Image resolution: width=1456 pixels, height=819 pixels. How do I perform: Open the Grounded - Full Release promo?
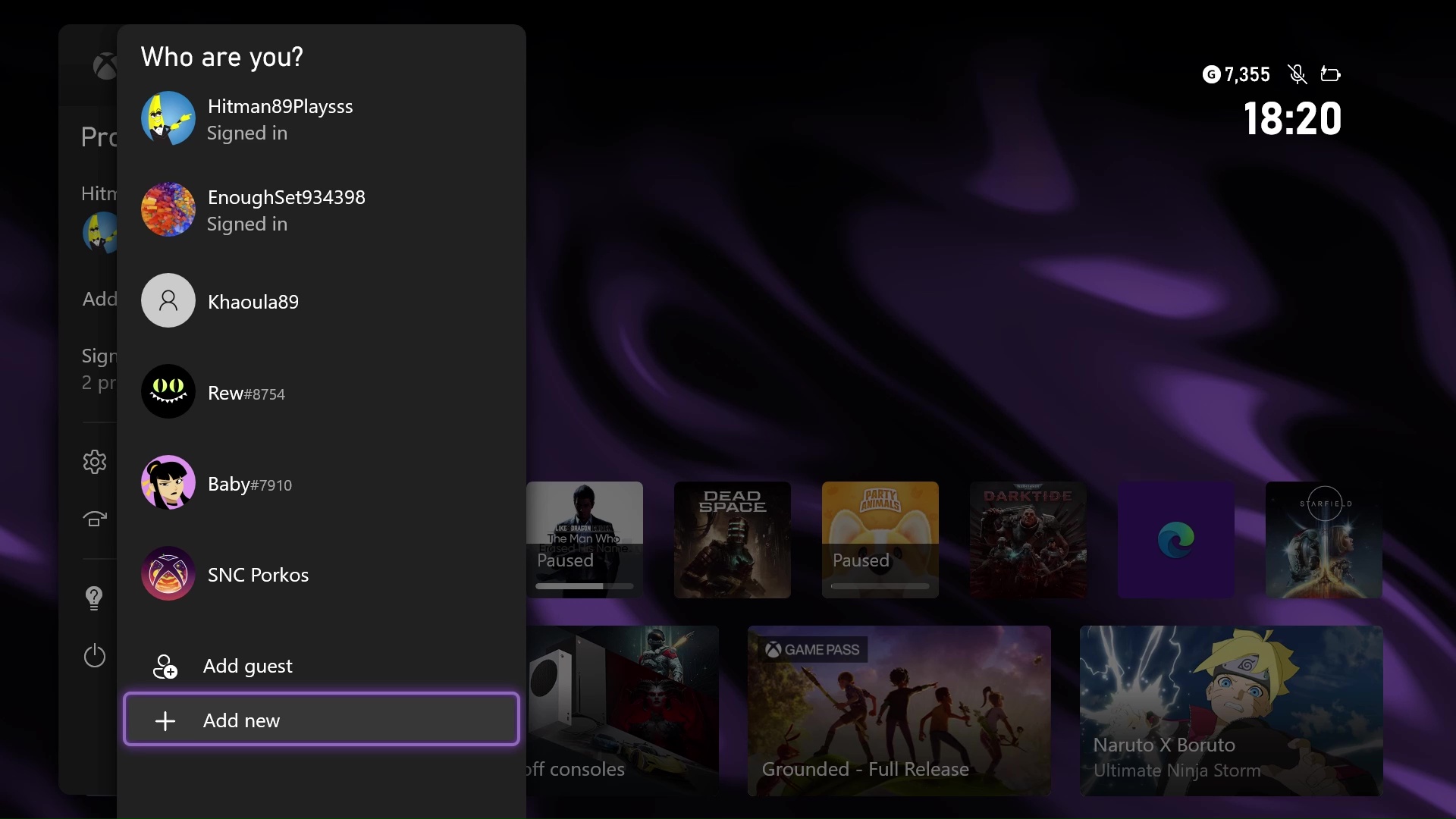[x=899, y=711]
